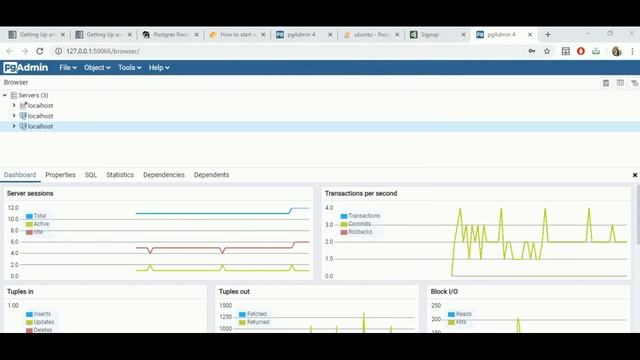Open the saved passwords key icon
The height and width of the screenshot is (360, 640).
tap(531, 51)
